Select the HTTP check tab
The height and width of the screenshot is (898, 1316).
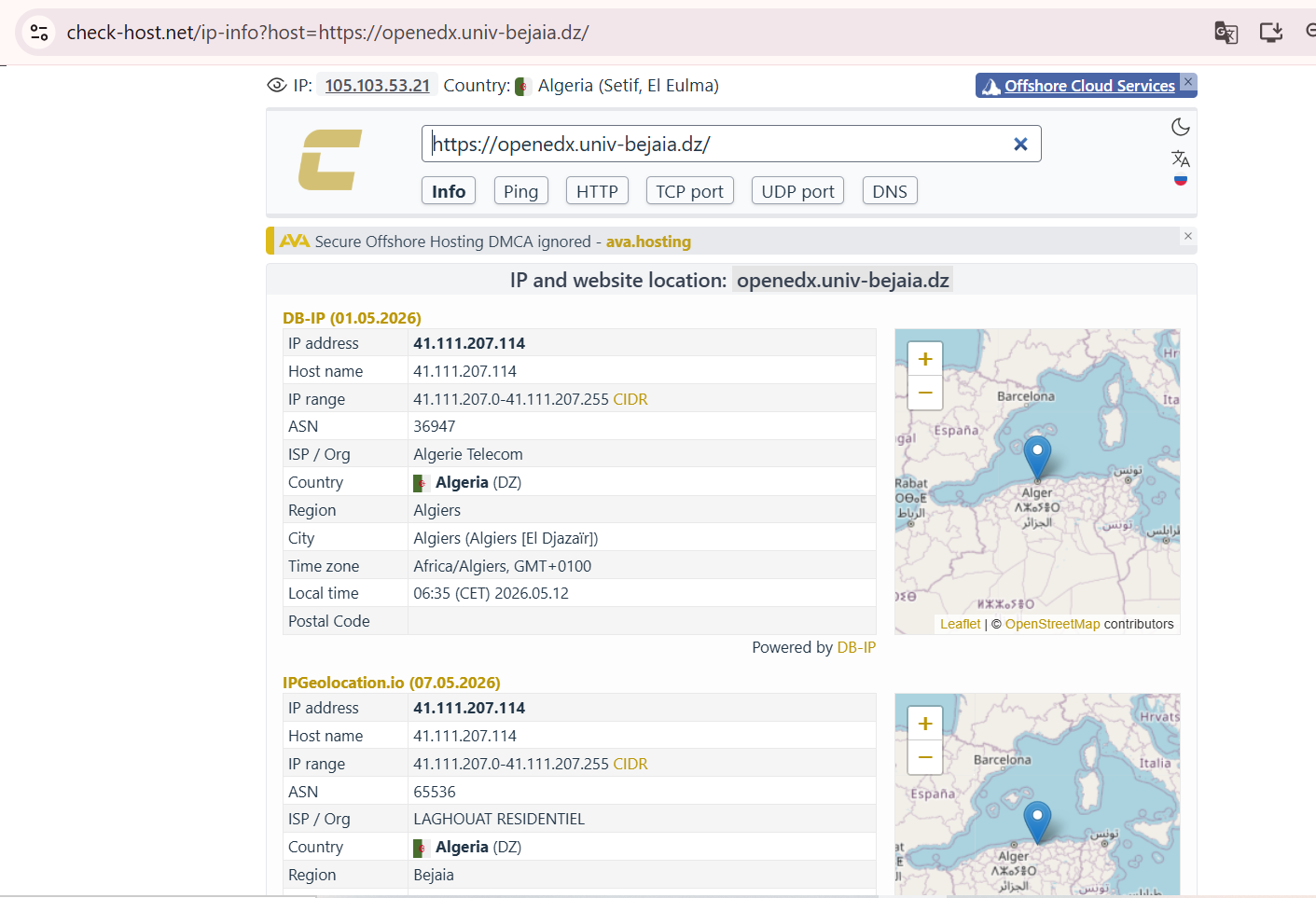(x=597, y=191)
